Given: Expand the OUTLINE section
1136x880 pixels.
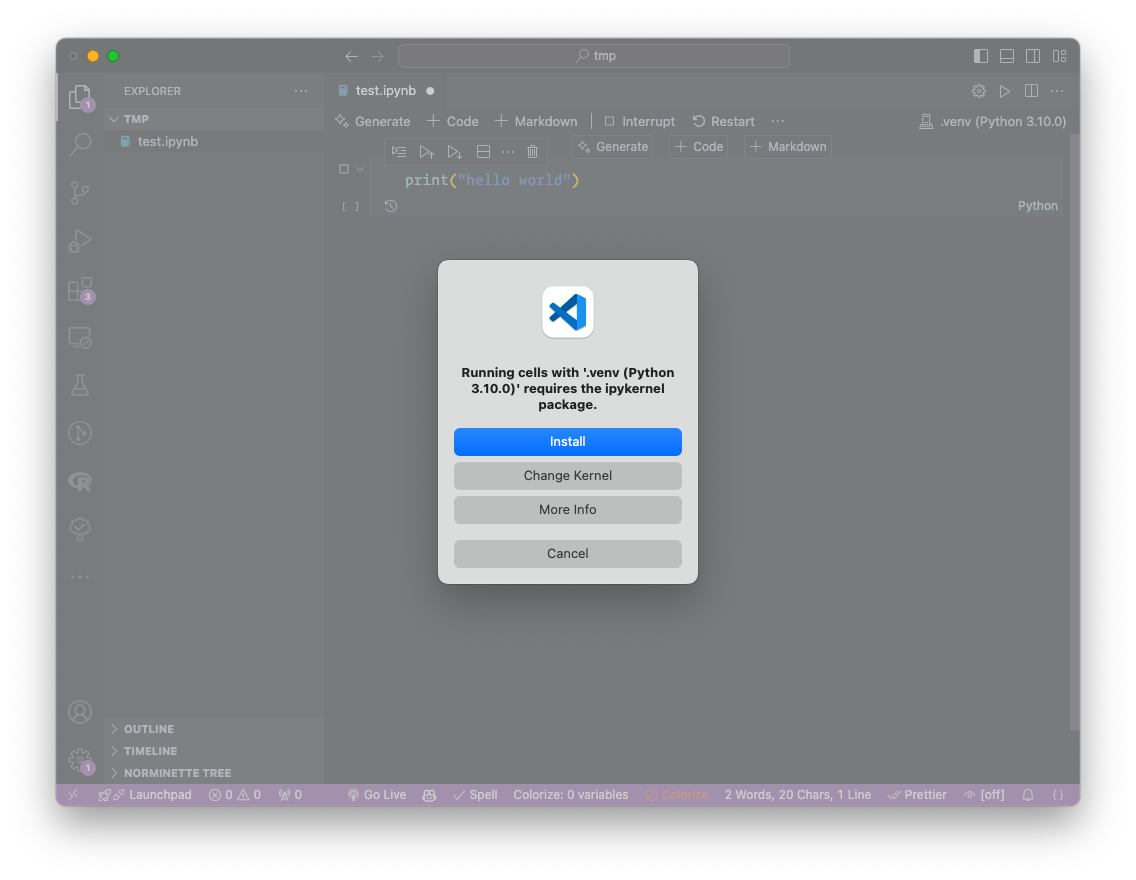Looking at the screenshot, I should tap(214, 729).
